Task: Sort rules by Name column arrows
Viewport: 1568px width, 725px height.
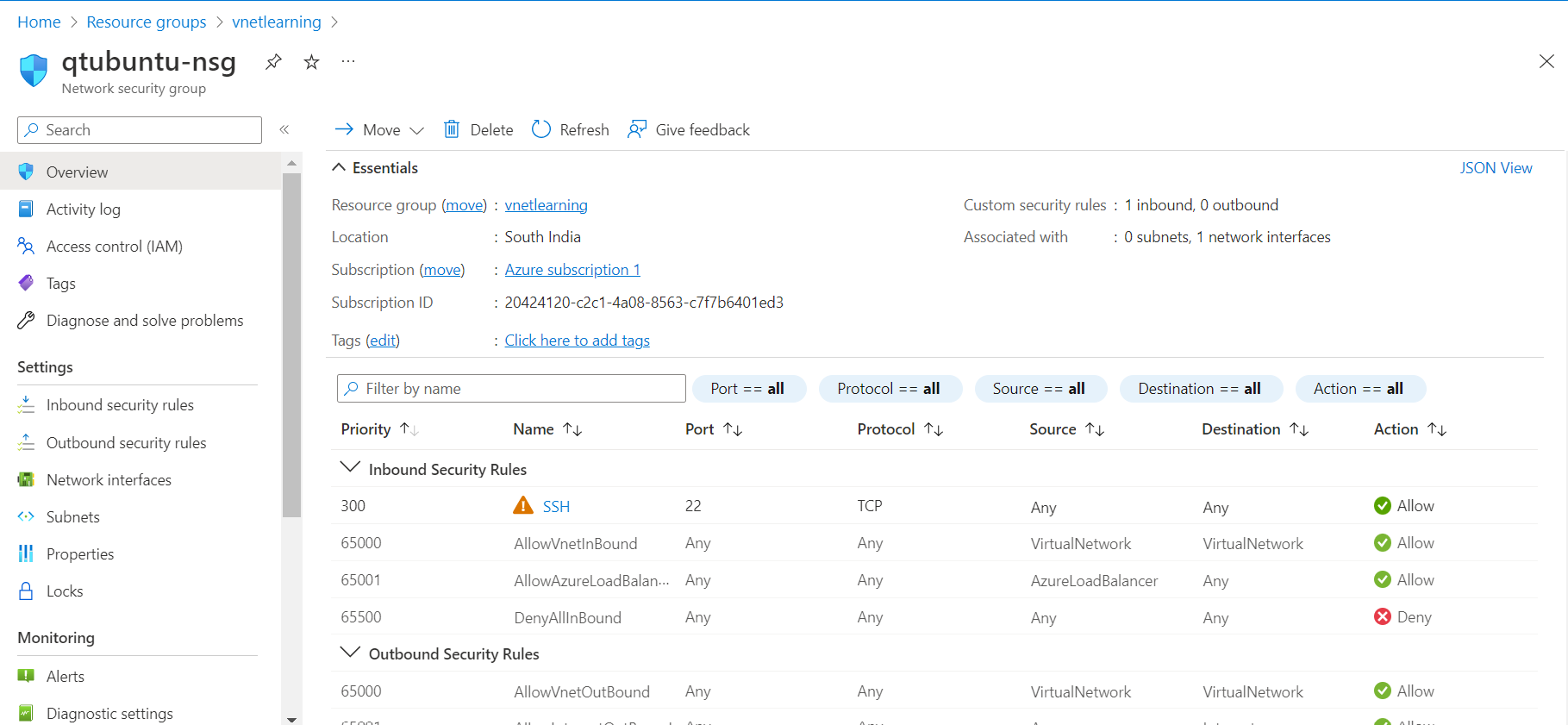Action: (572, 429)
